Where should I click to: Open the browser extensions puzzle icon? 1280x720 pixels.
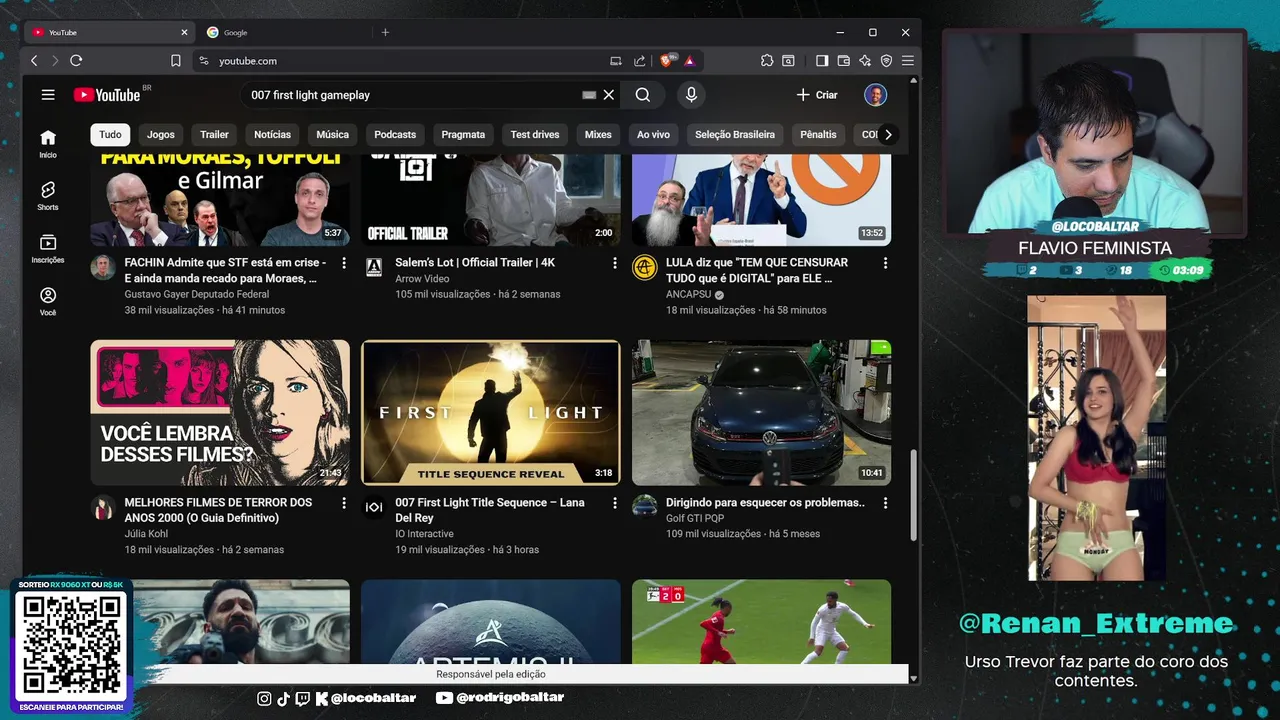point(767,61)
